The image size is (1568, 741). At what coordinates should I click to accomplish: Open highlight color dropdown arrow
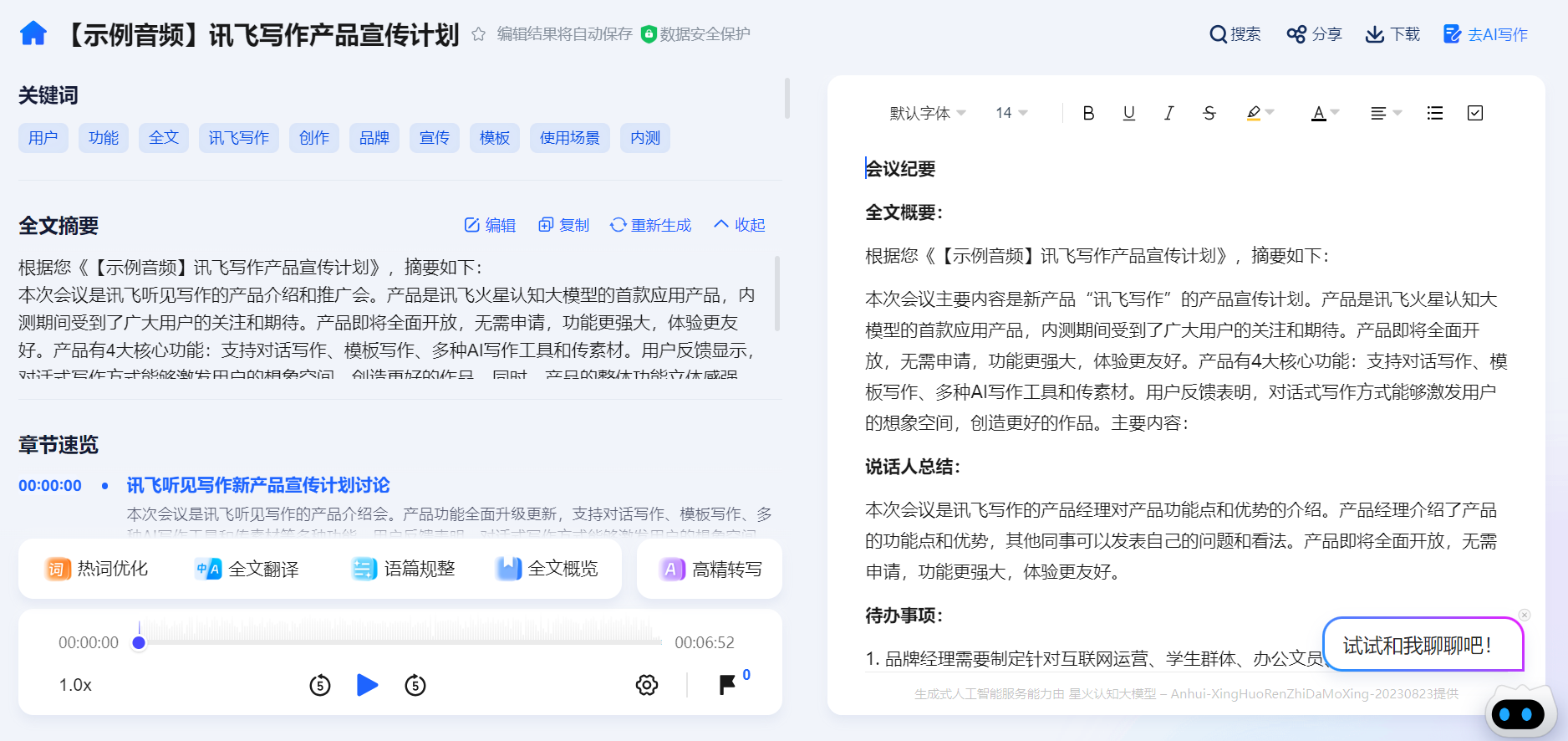[1270, 112]
